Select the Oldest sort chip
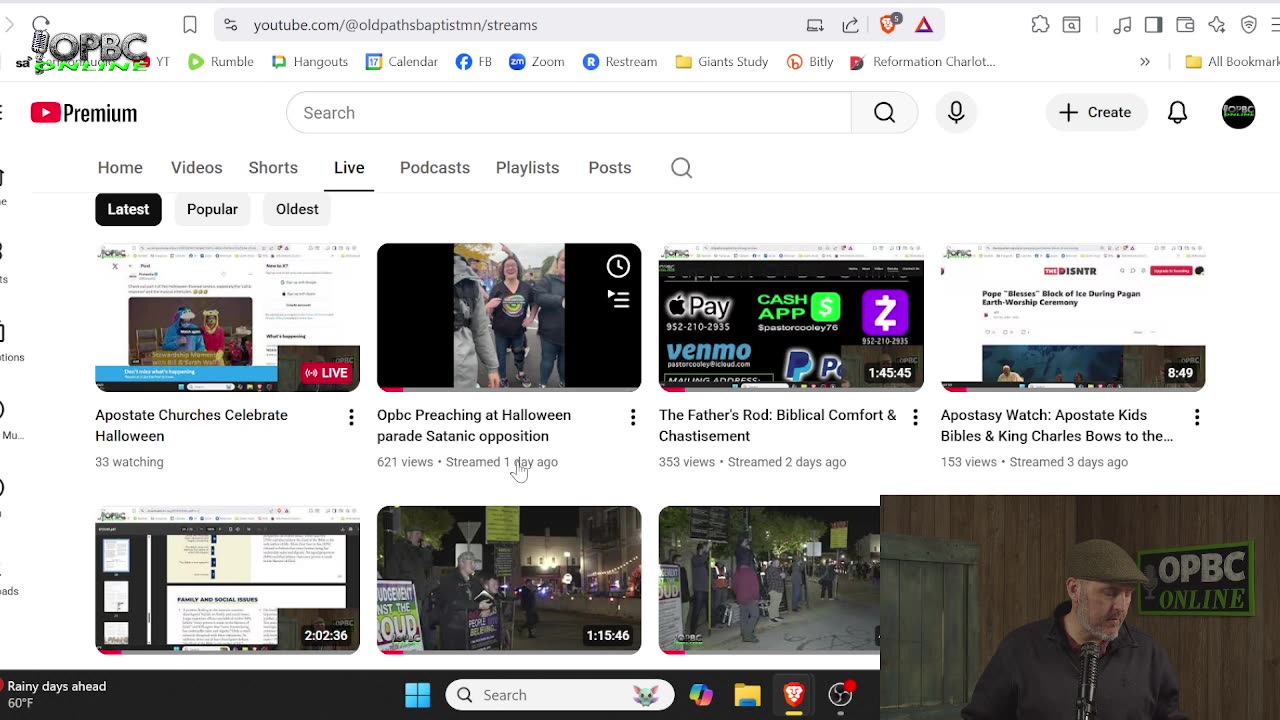Image resolution: width=1280 pixels, height=720 pixels. coord(297,209)
